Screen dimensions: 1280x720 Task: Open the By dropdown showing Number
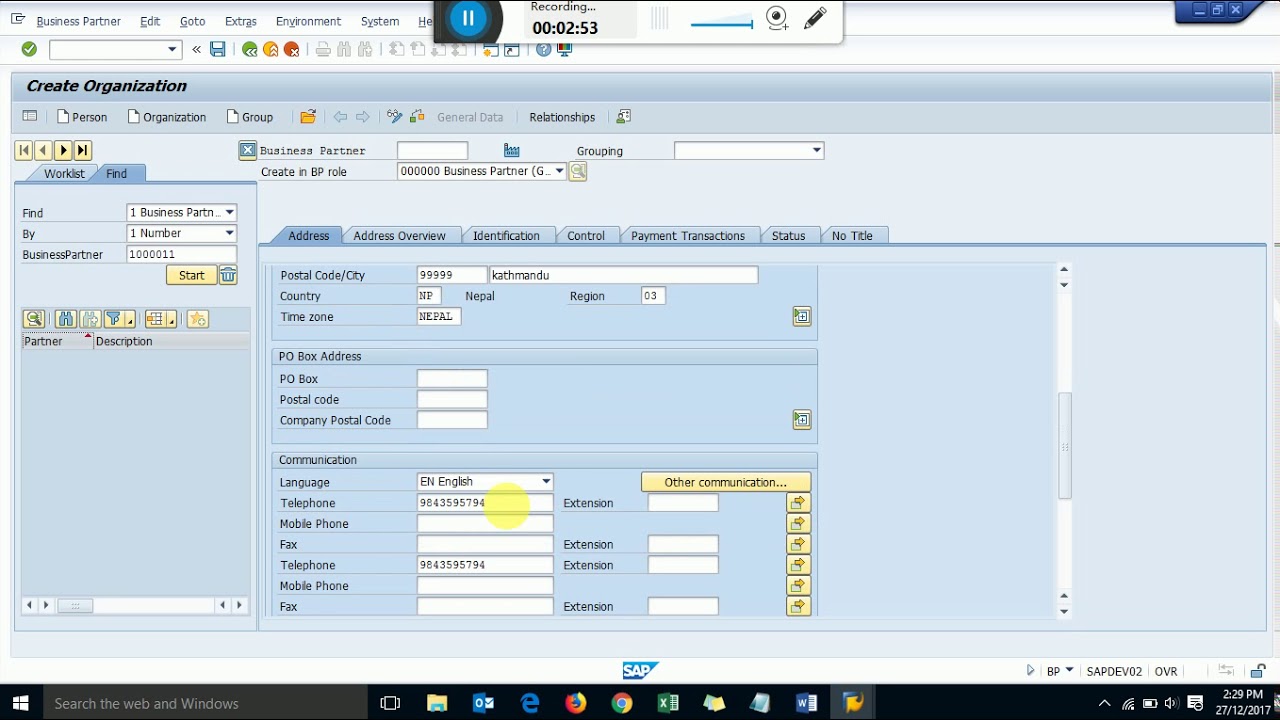tap(229, 233)
